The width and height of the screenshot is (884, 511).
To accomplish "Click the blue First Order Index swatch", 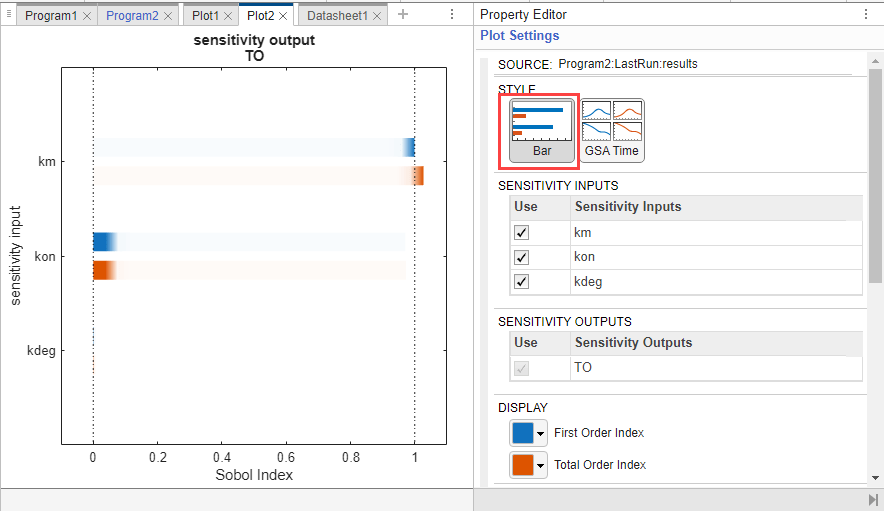I will [x=523, y=433].
